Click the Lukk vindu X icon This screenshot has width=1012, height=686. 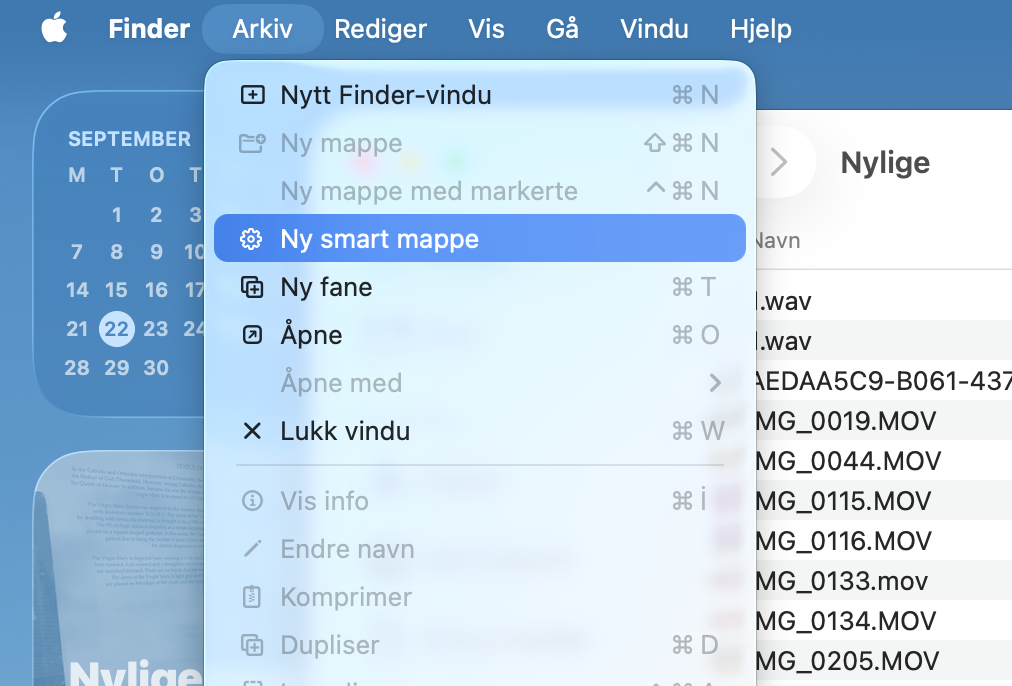252,430
